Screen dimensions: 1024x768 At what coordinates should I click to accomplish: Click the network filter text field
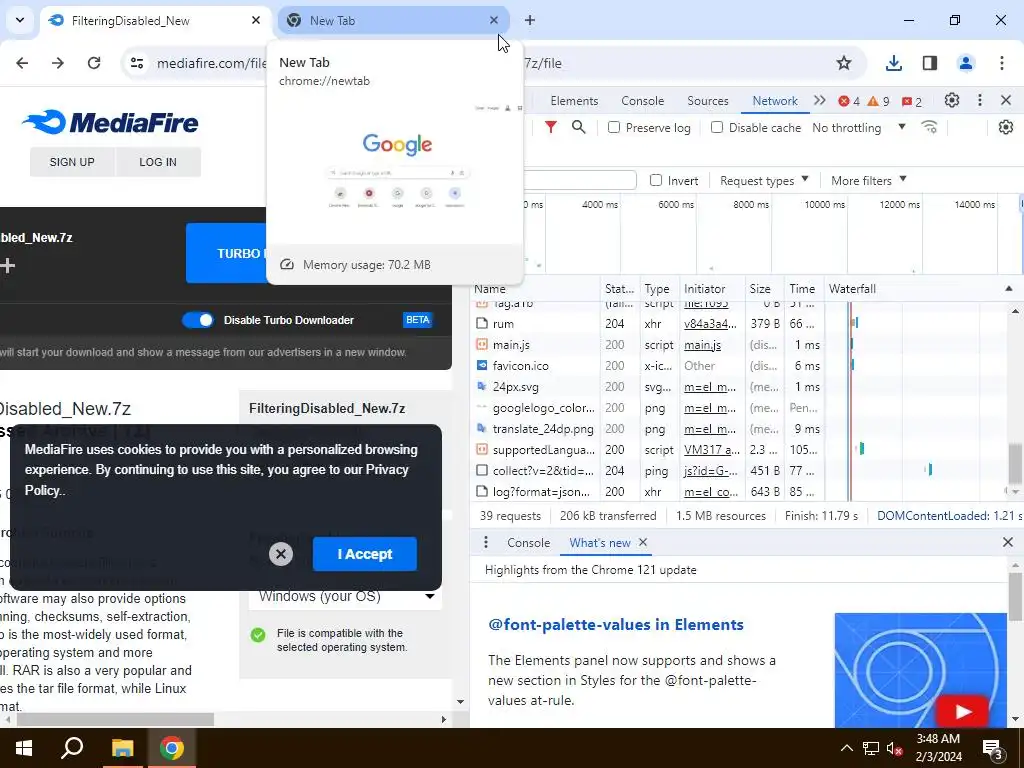(x=580, y=180)
